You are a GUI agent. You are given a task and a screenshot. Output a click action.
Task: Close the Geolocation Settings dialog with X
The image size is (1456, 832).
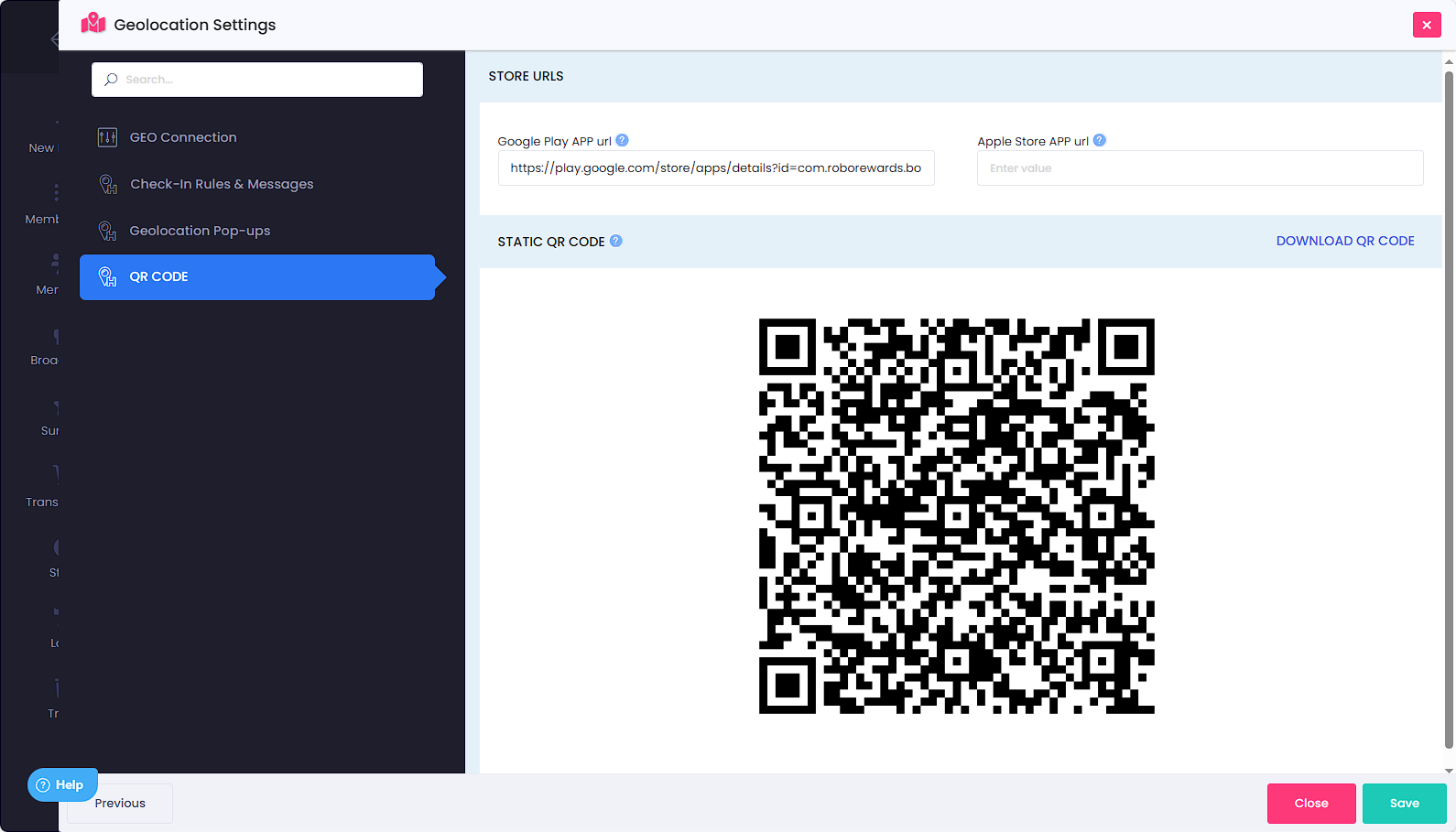1427,25
